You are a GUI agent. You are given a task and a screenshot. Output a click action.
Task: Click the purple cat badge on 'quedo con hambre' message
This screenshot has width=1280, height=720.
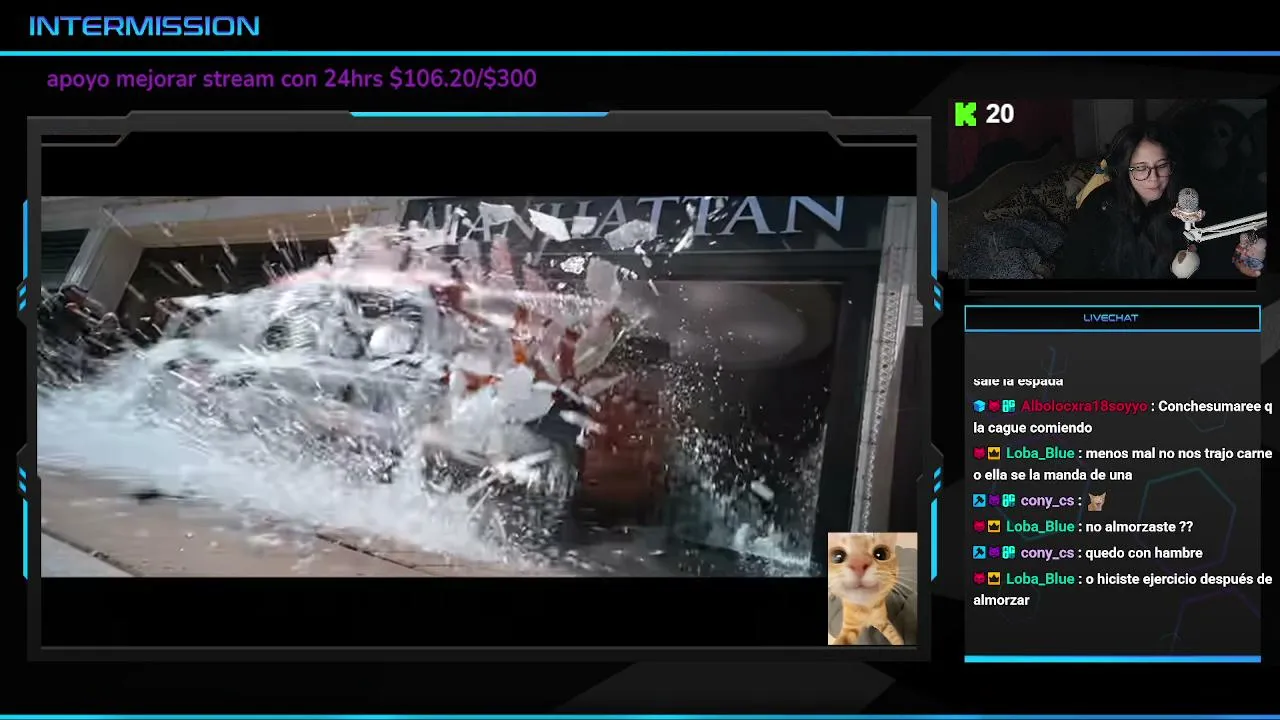pyautogui.click(x=994, y=552)
